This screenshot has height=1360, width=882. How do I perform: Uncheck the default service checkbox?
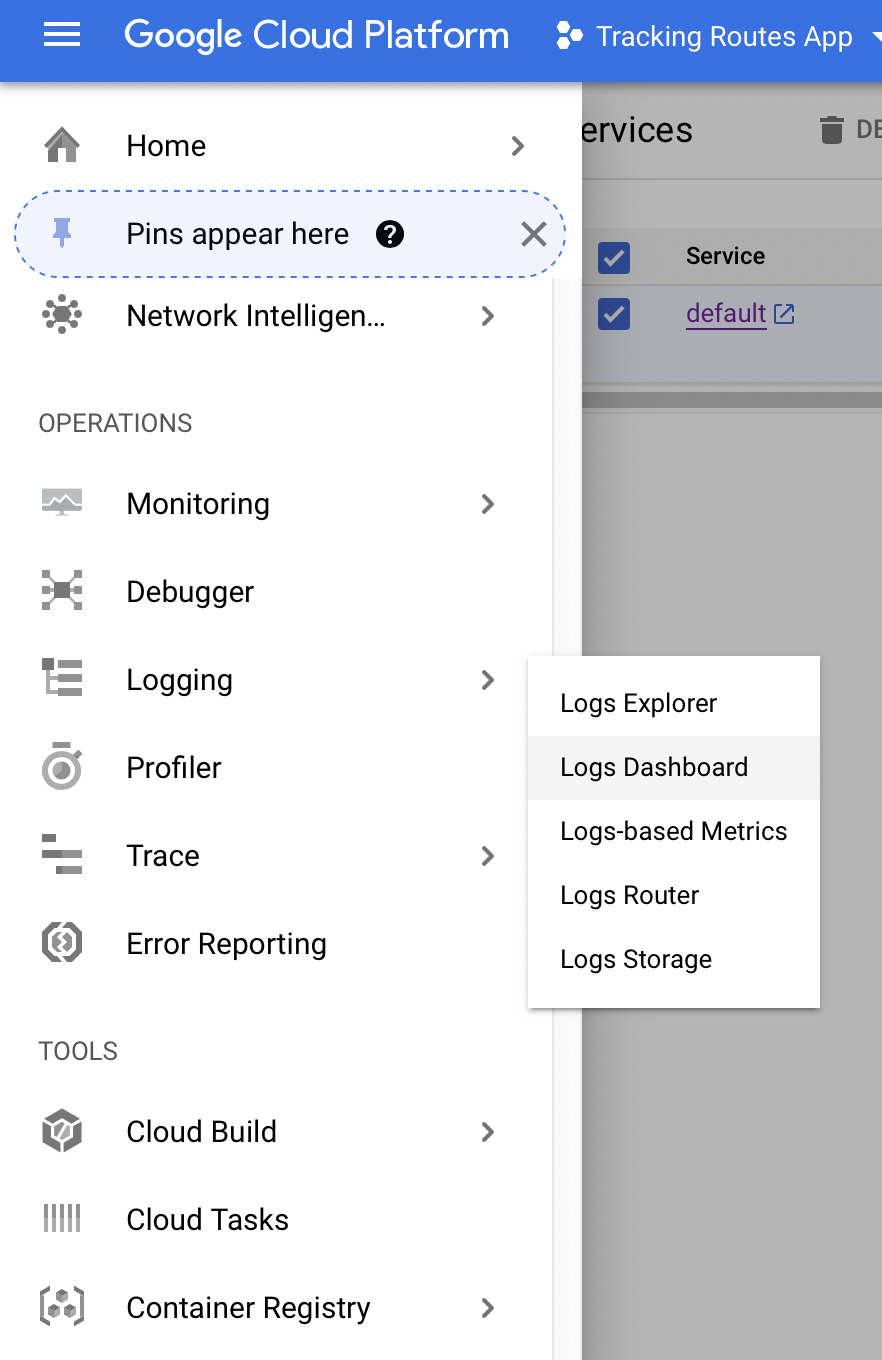(614, 314)
